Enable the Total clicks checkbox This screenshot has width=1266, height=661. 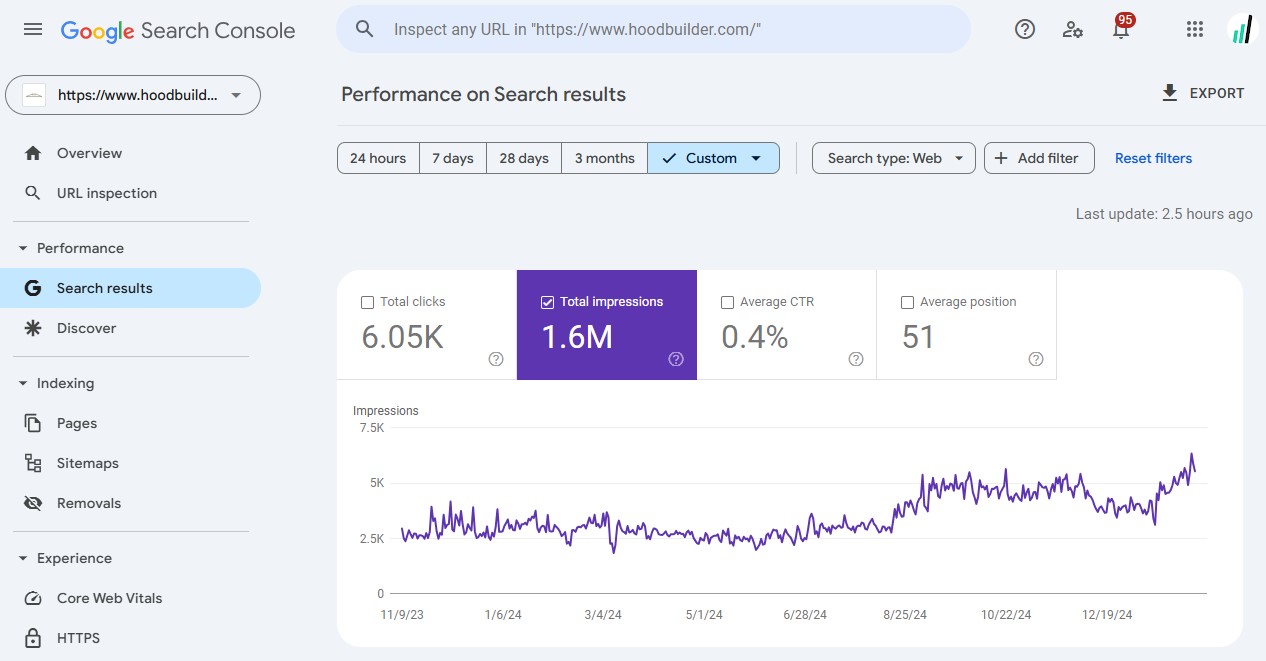pos(367,302)
